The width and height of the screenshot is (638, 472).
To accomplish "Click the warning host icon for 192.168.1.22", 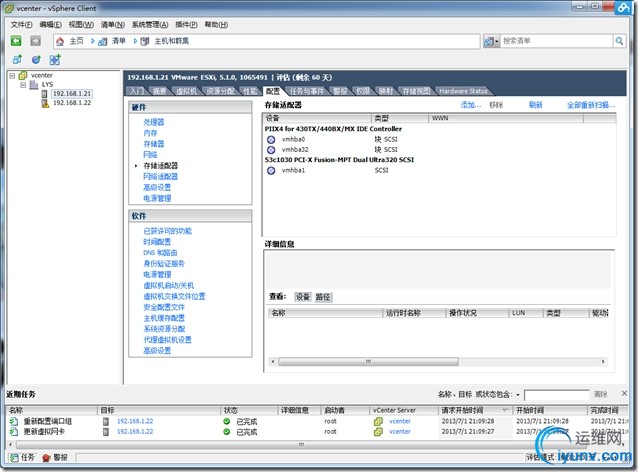I will [45, 103].
